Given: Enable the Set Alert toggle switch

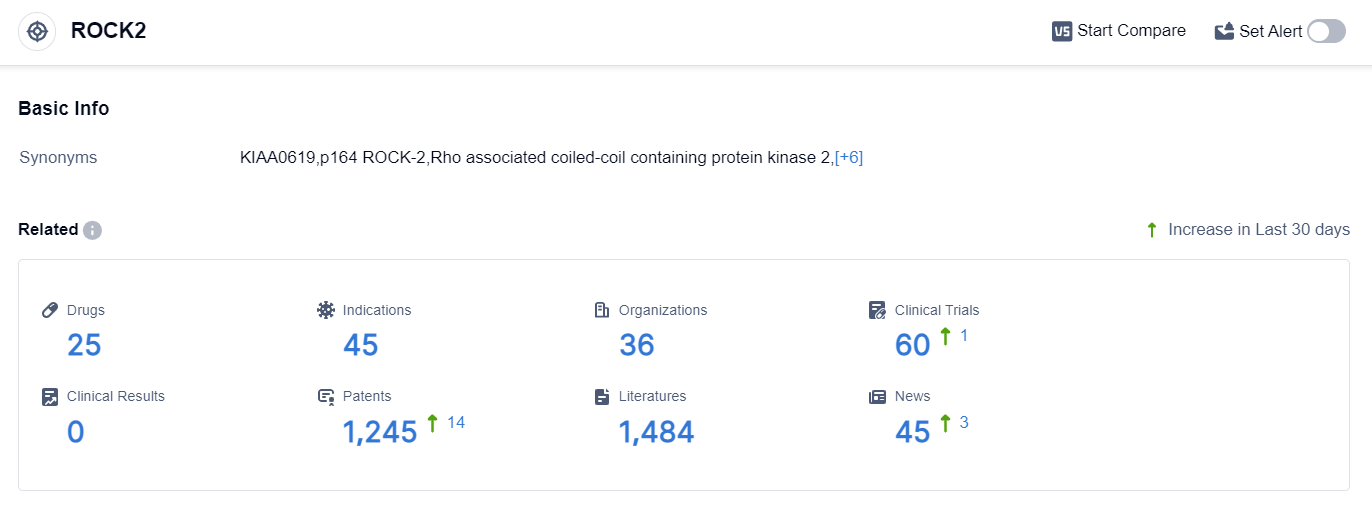Looking at the screenshot, I should click(1326, 31).
